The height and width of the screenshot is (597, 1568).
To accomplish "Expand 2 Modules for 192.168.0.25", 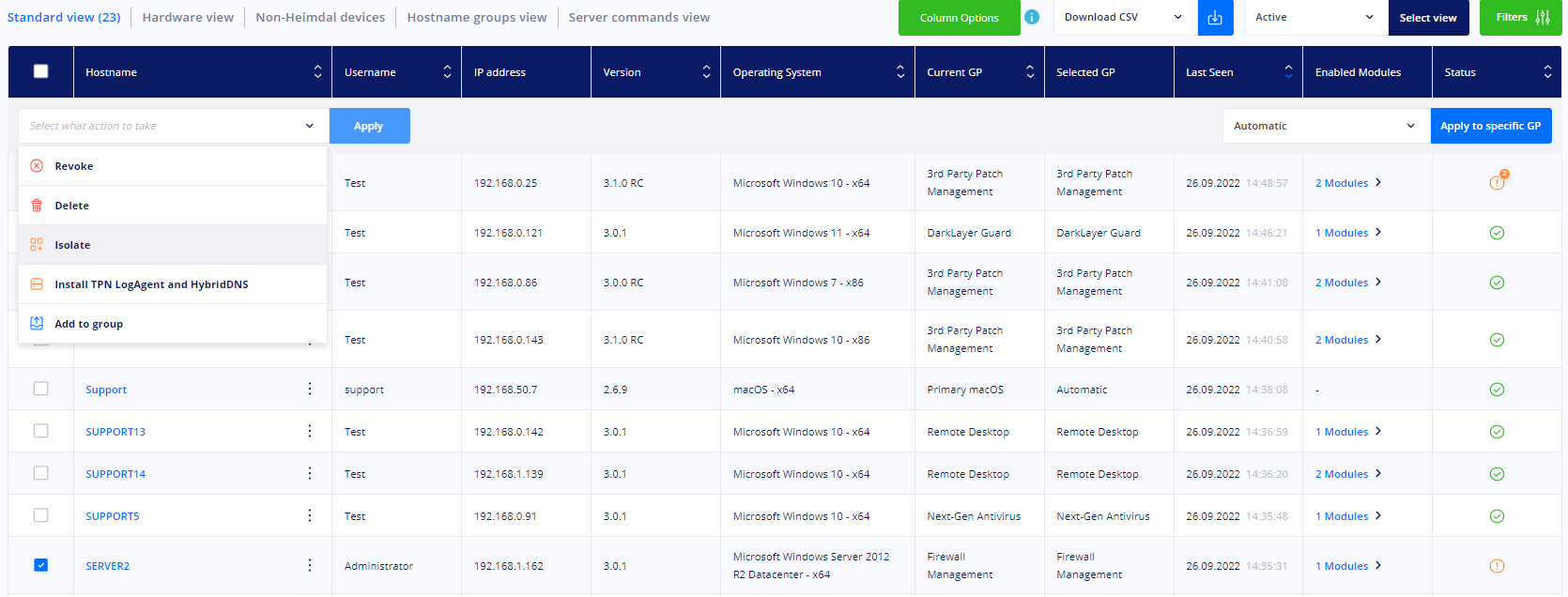I will click(1348, 183).
